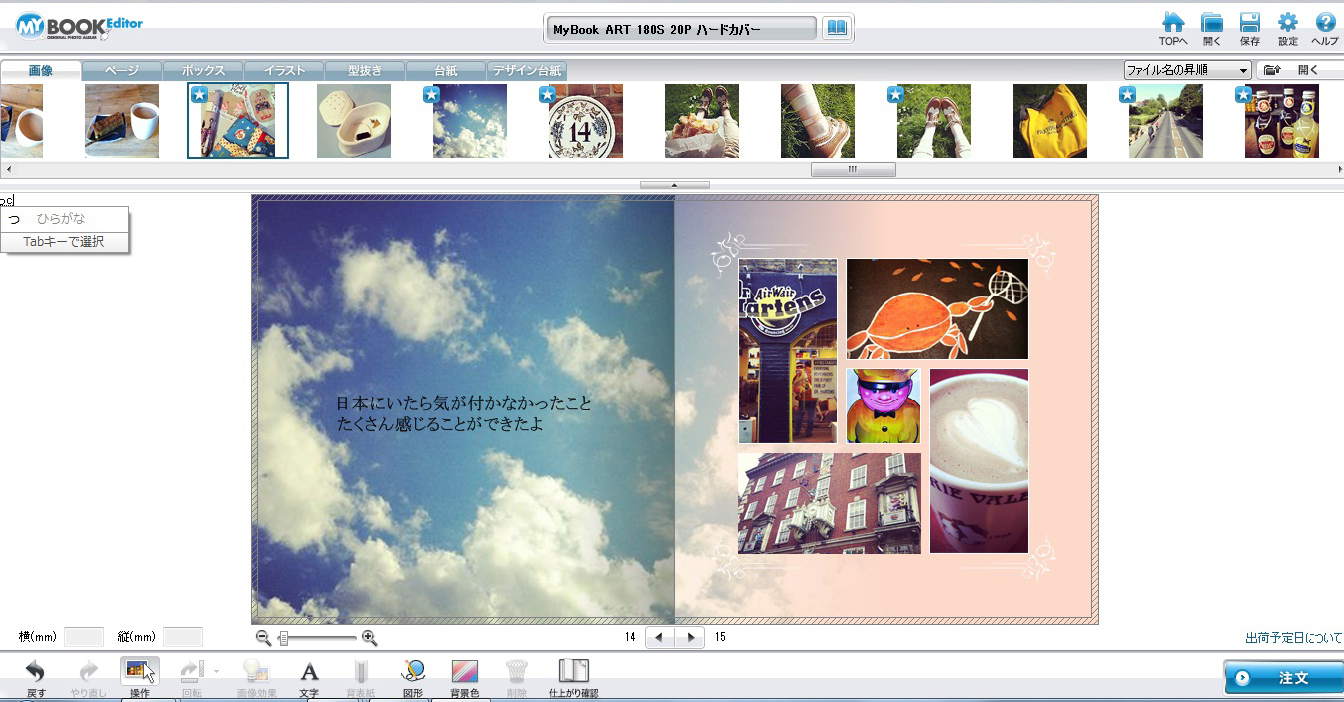Click the 保存 save icon

pos(1249,25)
